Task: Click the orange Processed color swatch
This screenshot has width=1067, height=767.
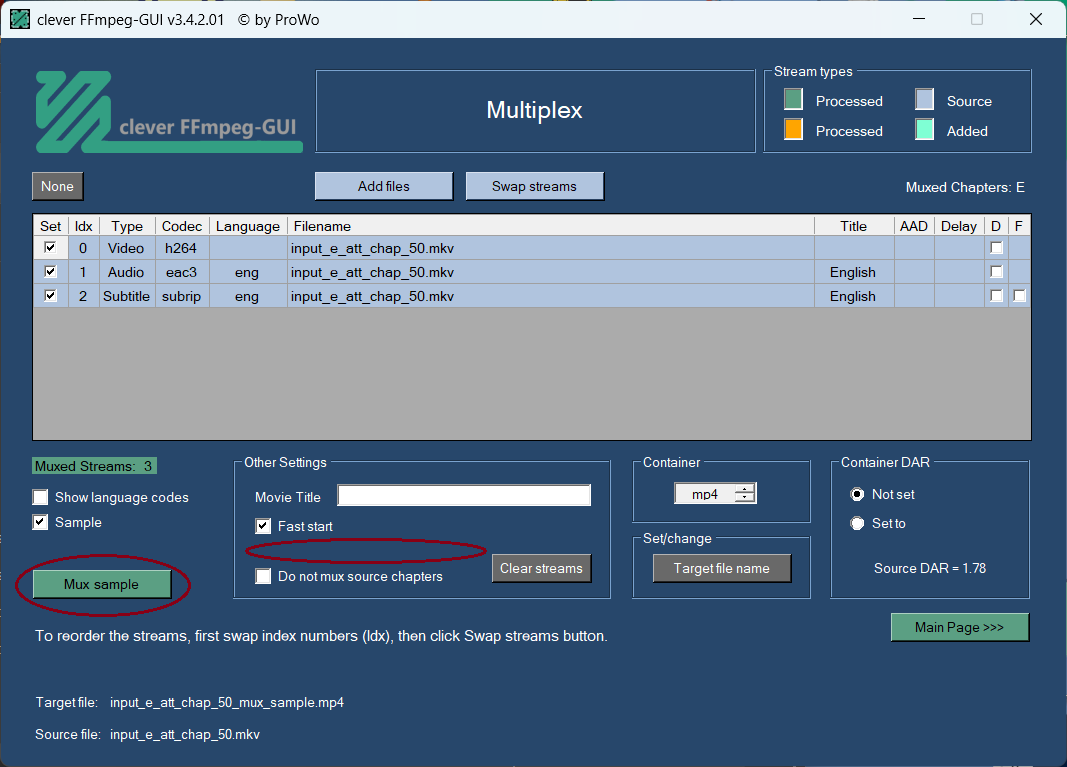Action: (x=793, y=130)
